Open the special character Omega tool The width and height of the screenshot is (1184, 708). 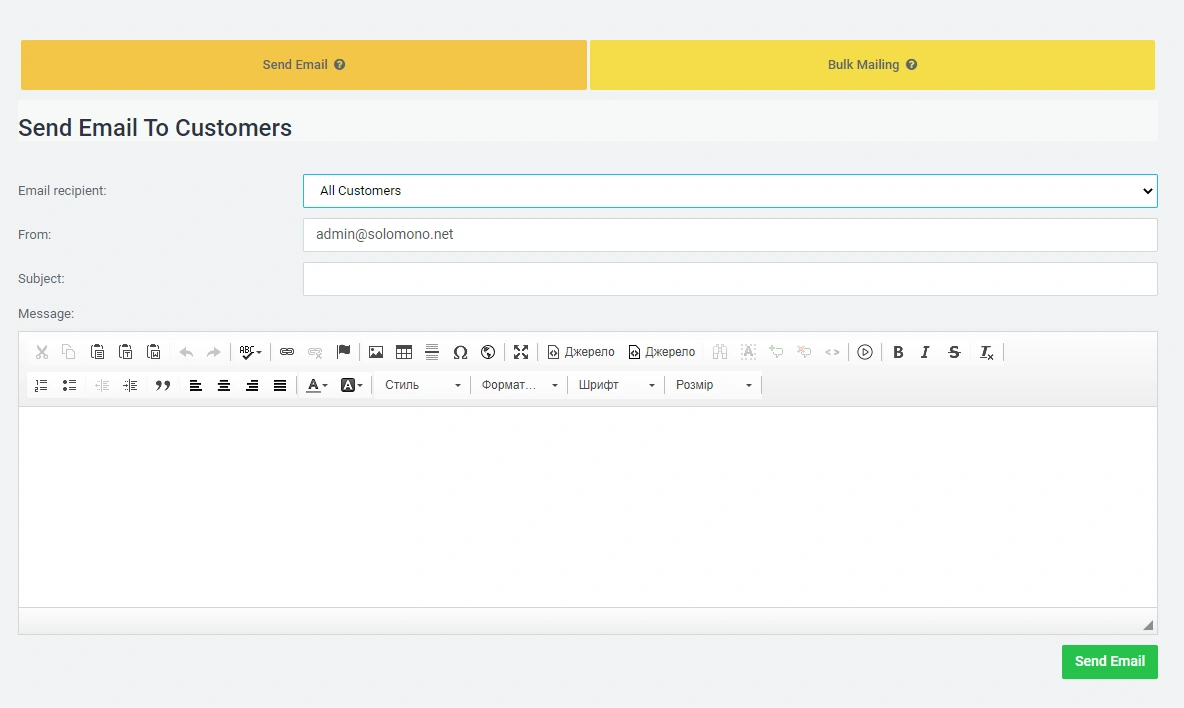pos(460,352)
